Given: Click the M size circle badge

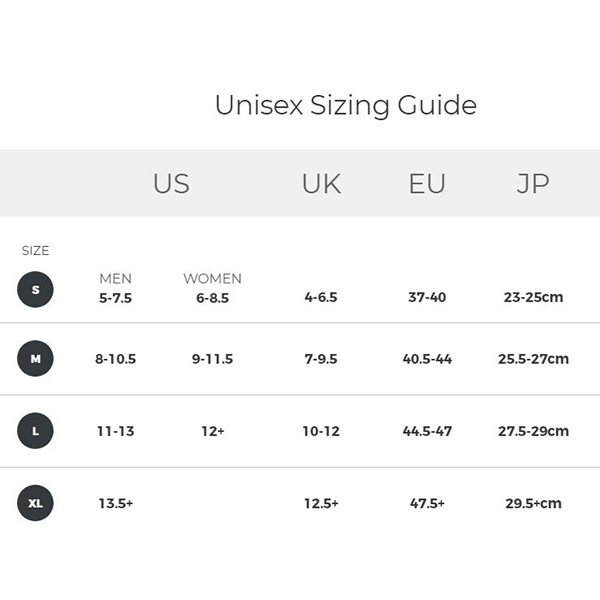Looking at the screenshot, I should pyautogui.click(x=35, y=358).
